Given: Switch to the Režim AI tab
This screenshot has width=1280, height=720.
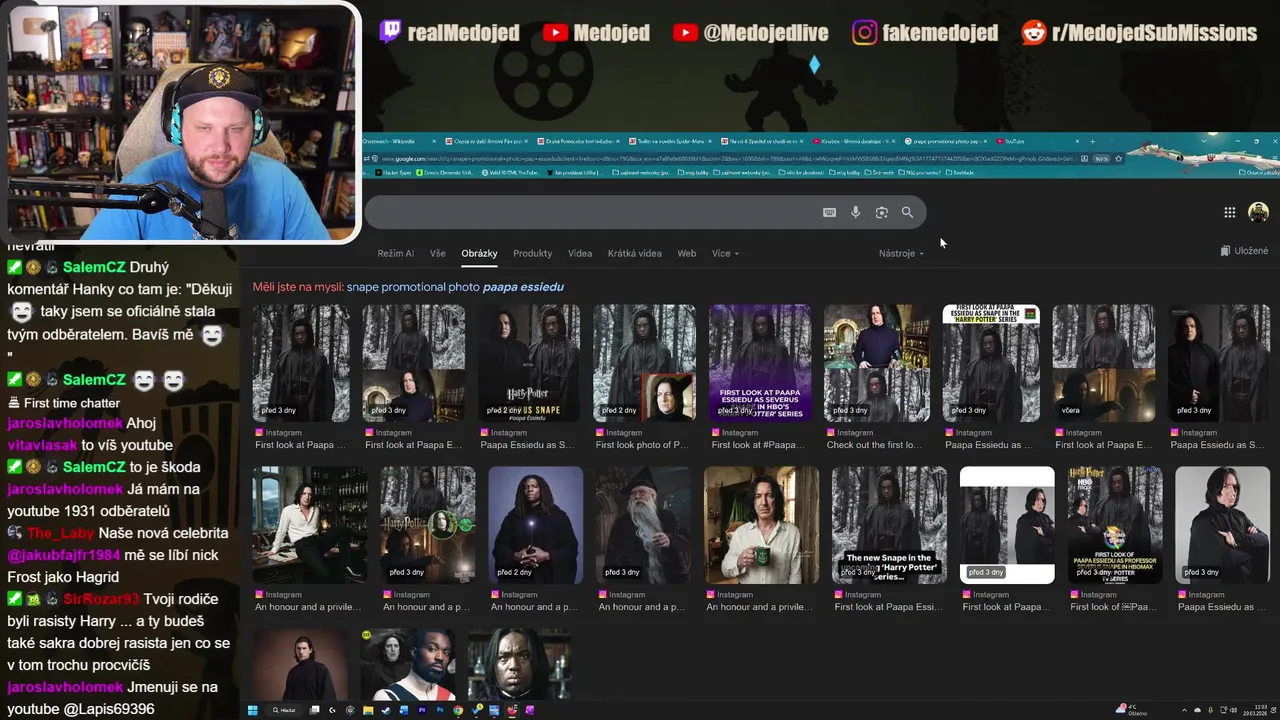Looking at the screenshot, I should pos(396,253).
